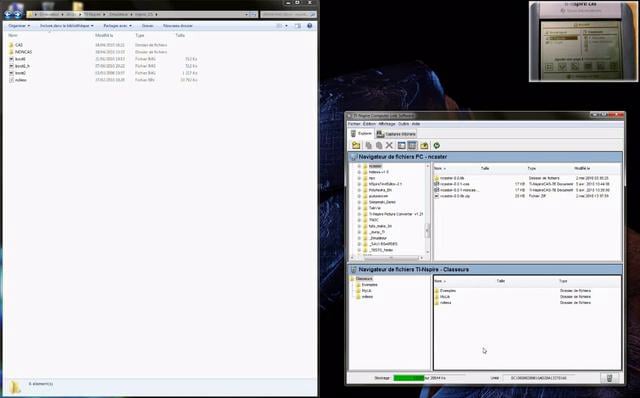Select MyLib folder in TI-Nspire tree
640x398 pixels.
click(367, 291)
